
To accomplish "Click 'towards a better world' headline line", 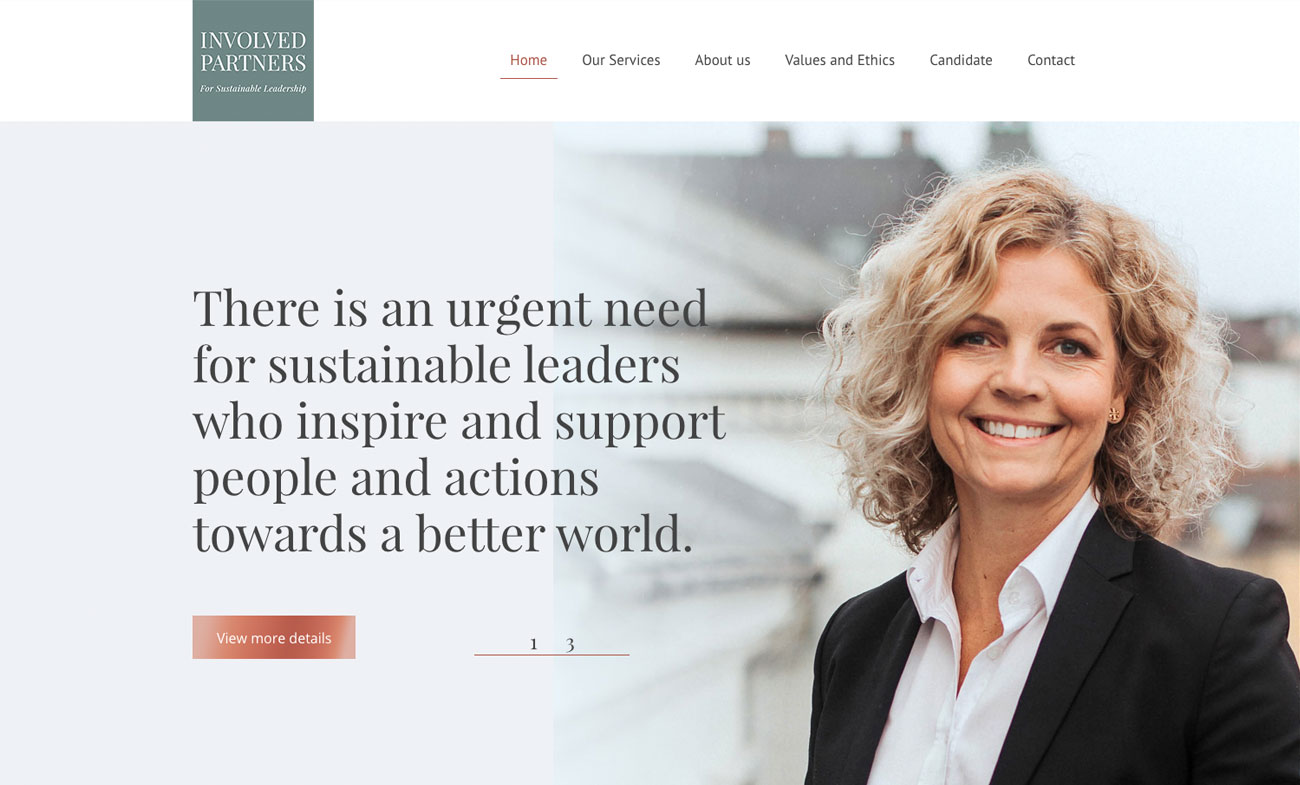I will [443, 533].
